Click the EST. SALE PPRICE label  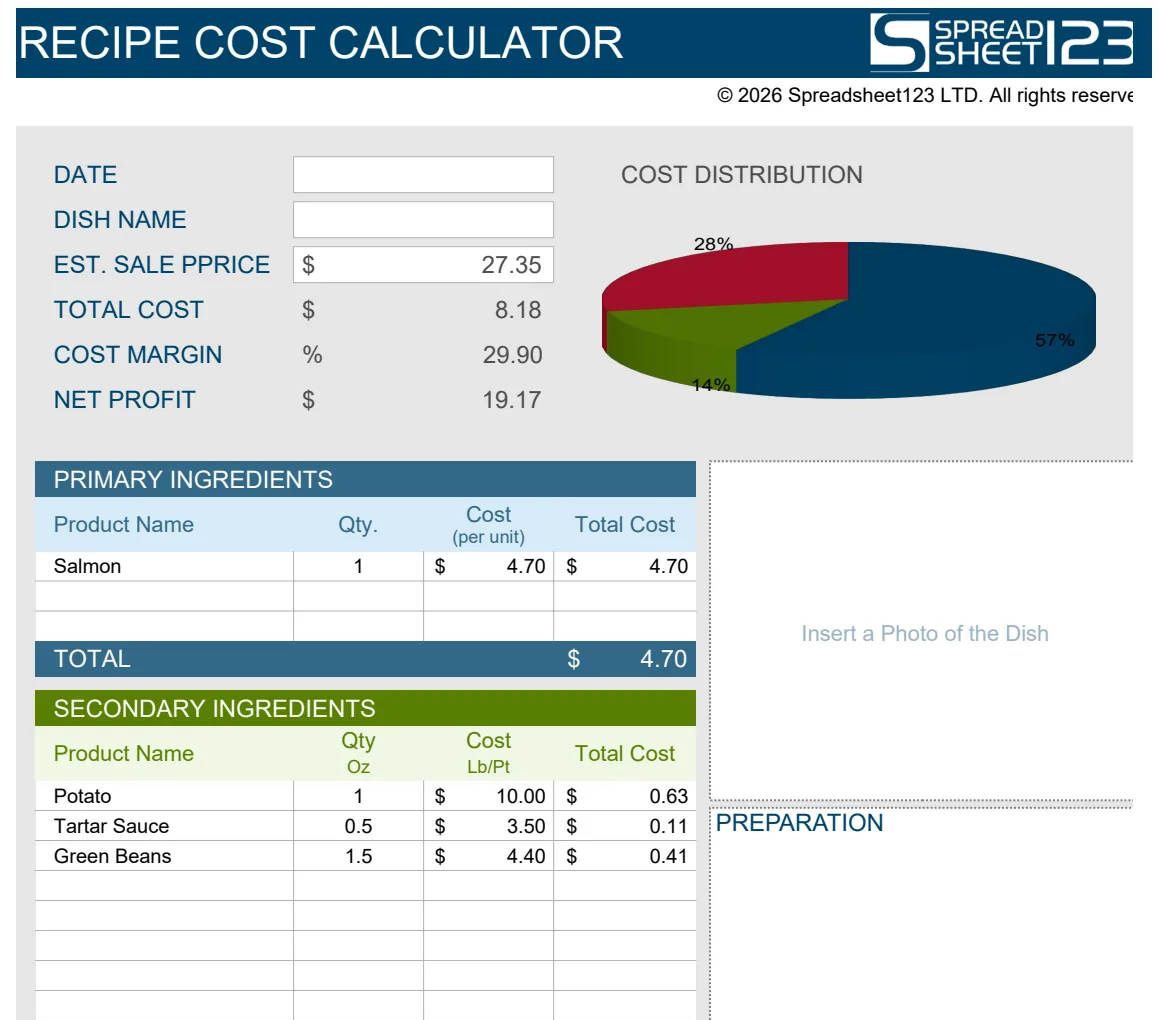click(161, 265)
